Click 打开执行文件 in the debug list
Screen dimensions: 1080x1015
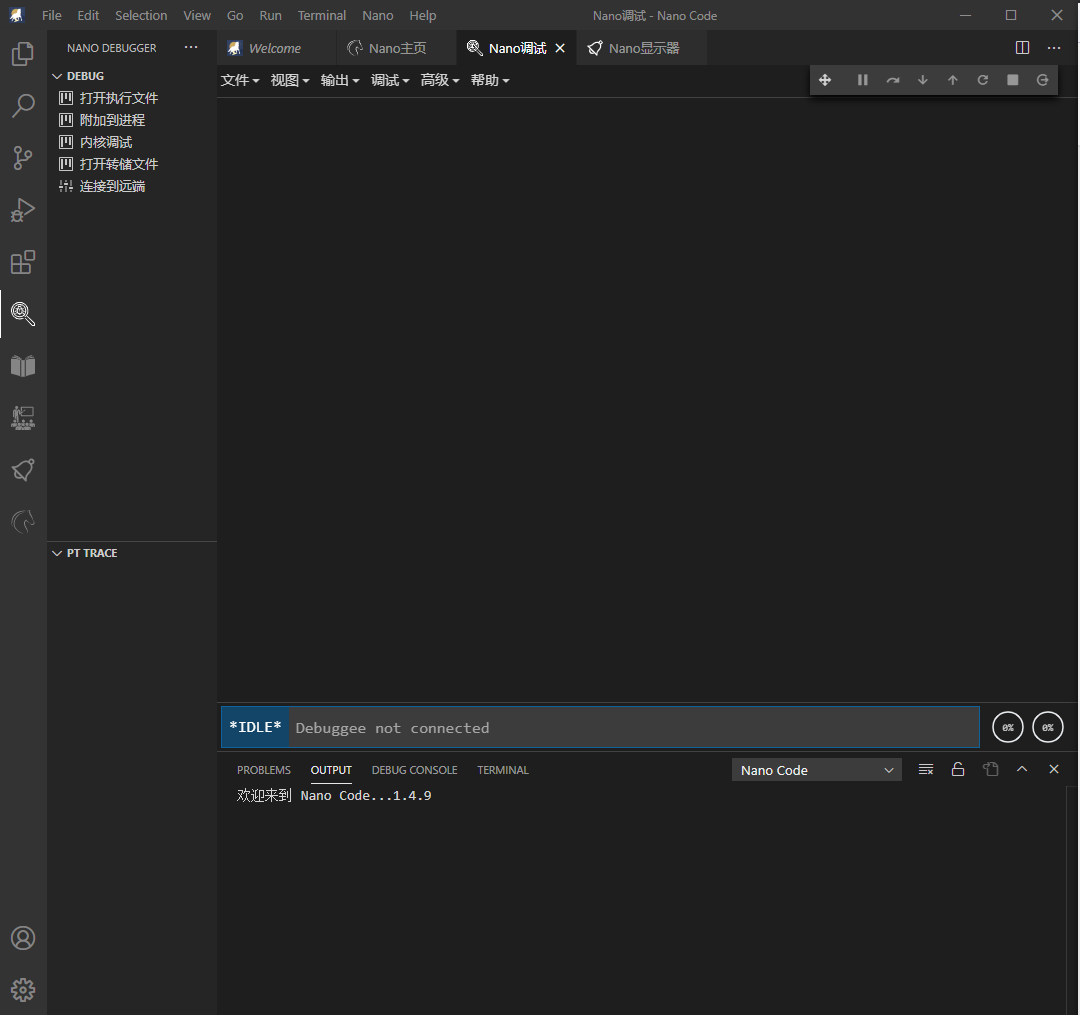point(118,98)
